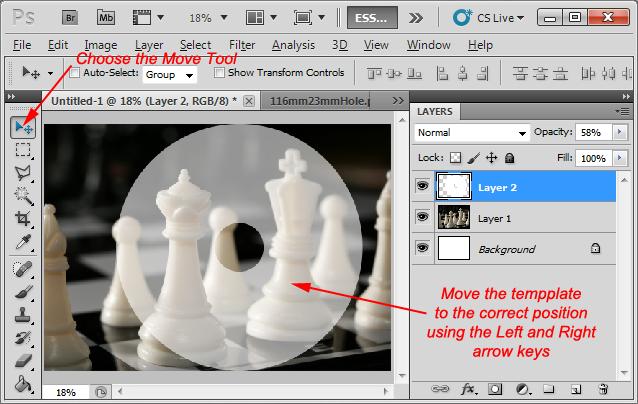Enable the Auto-Select checkbox
The image size is (638, 404).
[x=74, y=73]
